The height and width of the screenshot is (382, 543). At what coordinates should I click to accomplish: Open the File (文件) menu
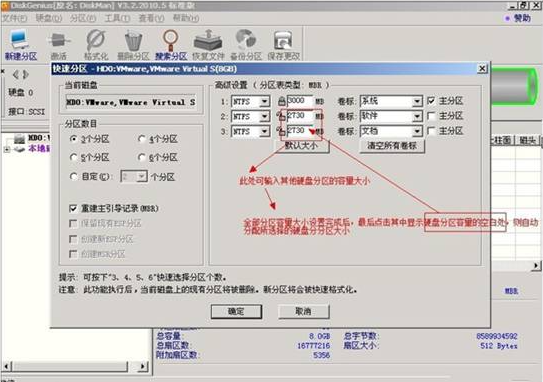click(15, 18)
